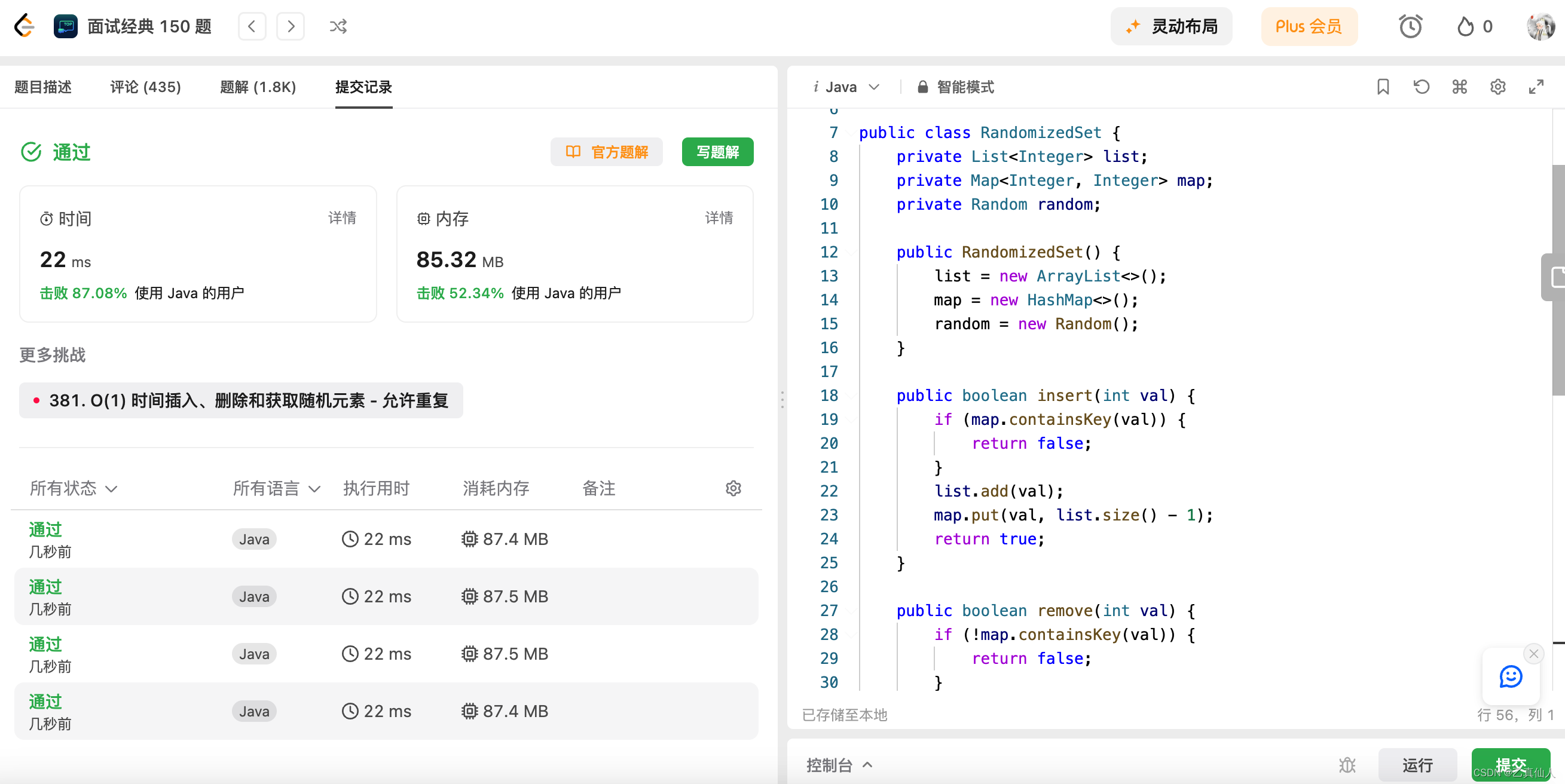The width and height of the screenshot is (1565, 784).
Task: Open keyboard shortcuts command icon
Action: click(x=1459, y=87)
